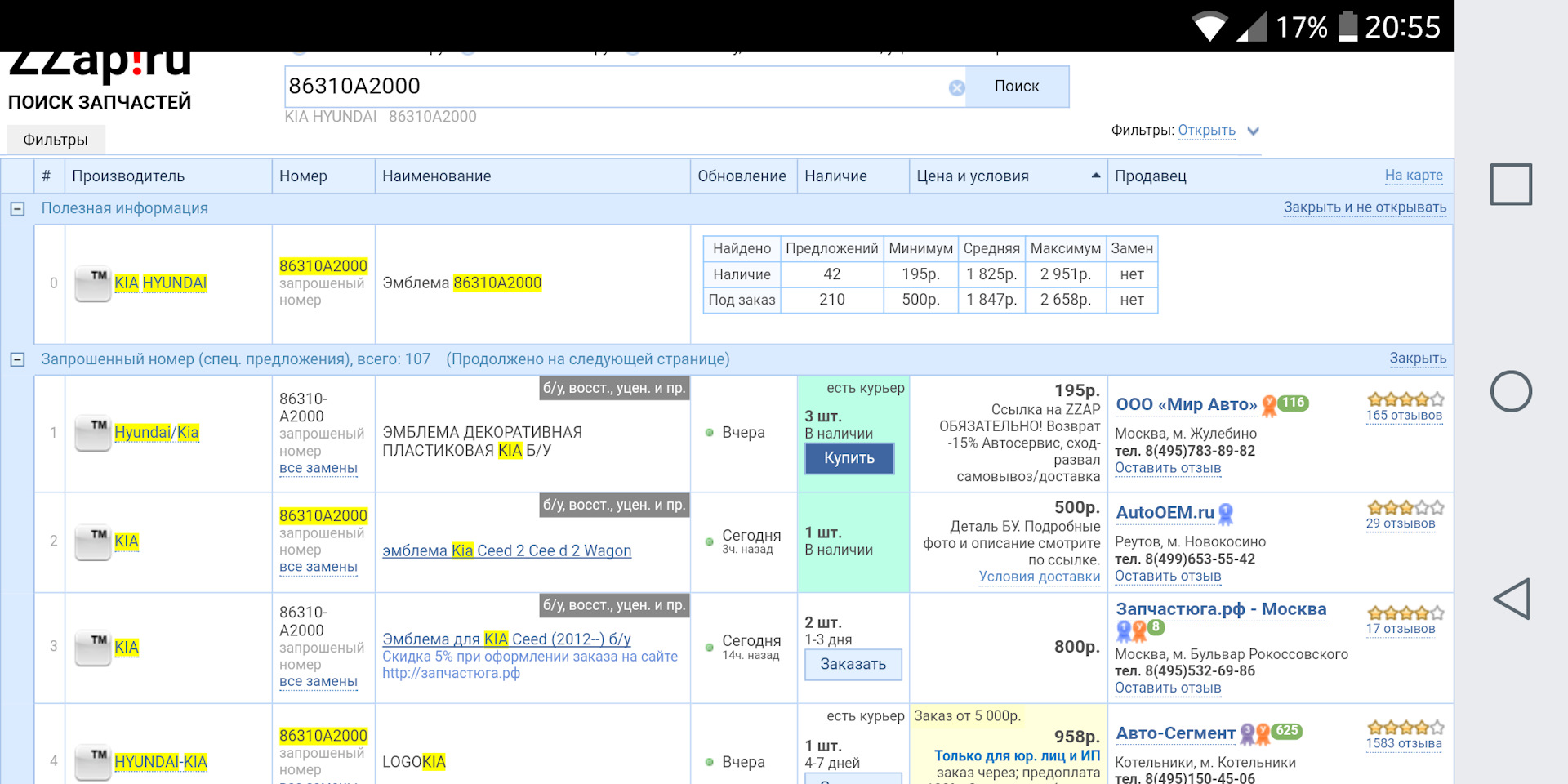The image size is (1568, 784).
Task: View the 29 отзывов reviews link
Action: 1400,524
